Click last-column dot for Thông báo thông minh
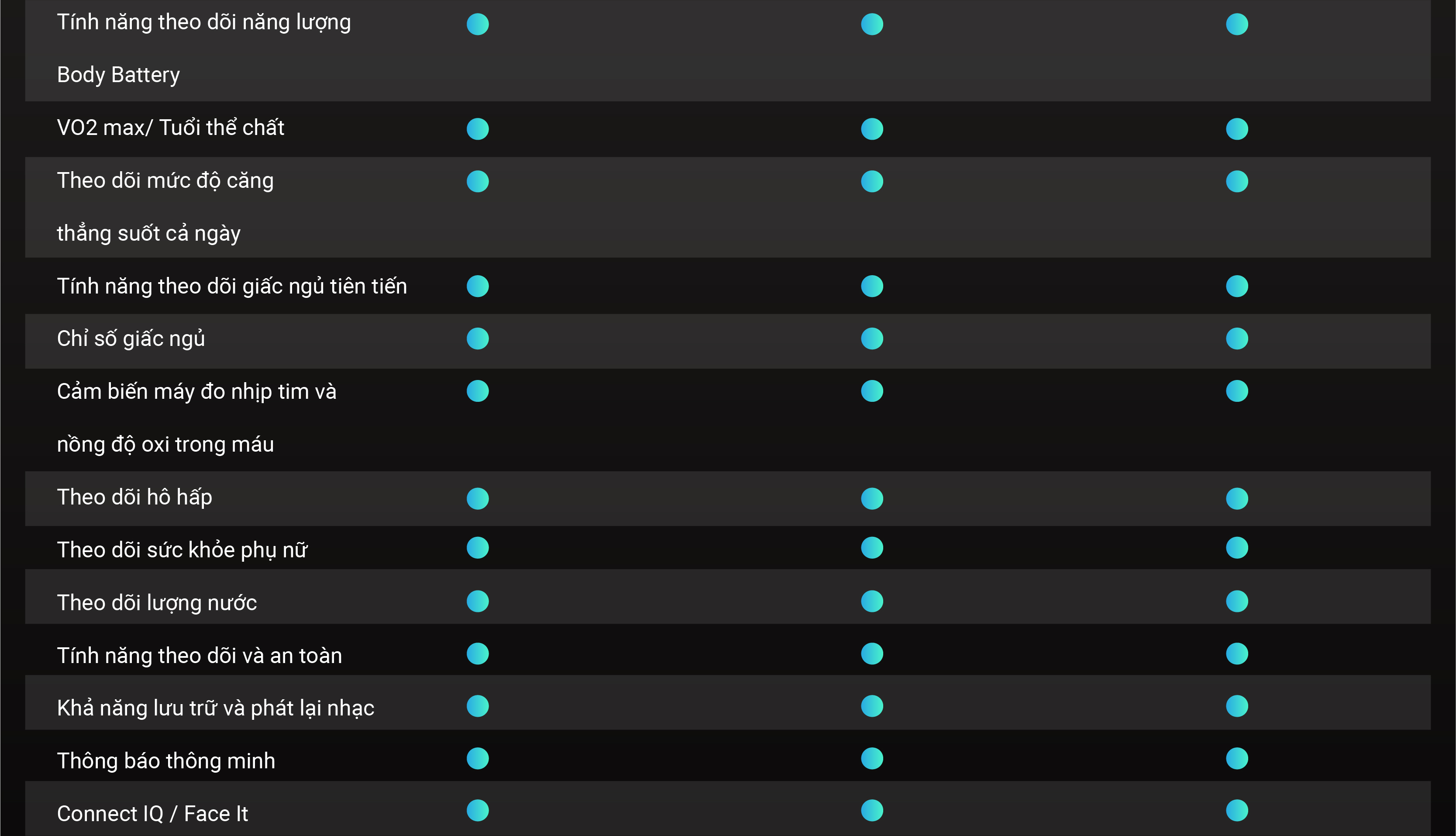1456x836 pixels. click(x=1237, y=759)
